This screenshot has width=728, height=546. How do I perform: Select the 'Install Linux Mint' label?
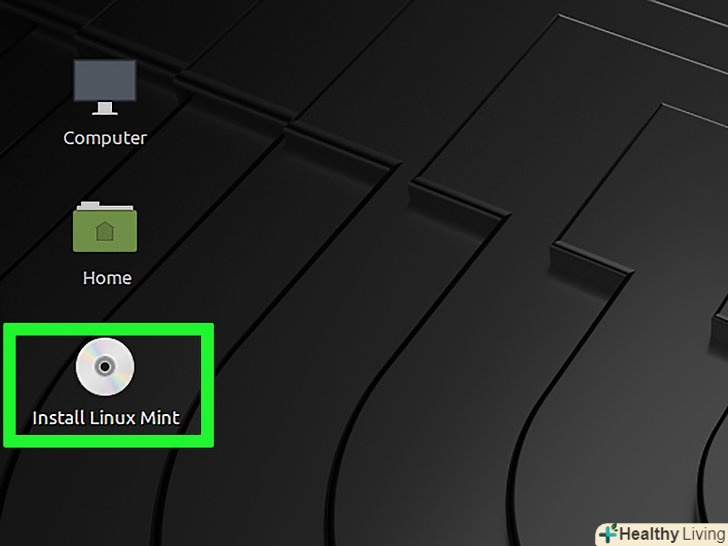[106, 418]
